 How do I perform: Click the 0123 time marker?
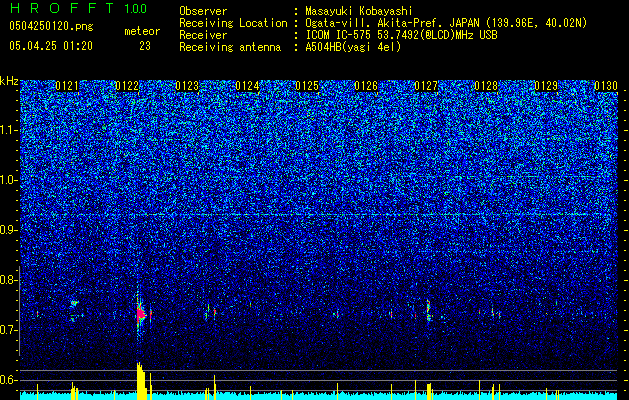(187, 86)
